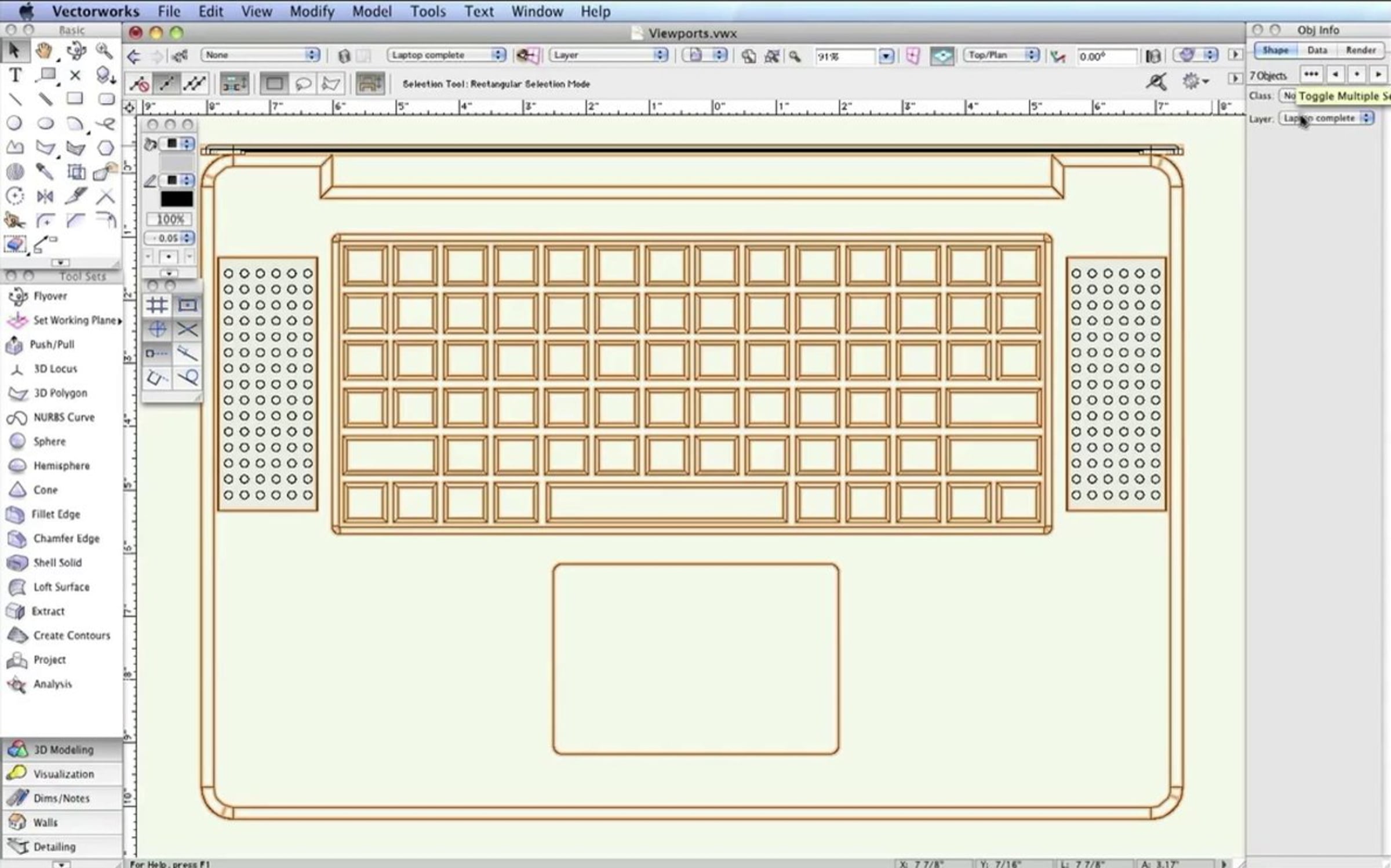
Task: Select the Circle tool
Action: (14, 123)
